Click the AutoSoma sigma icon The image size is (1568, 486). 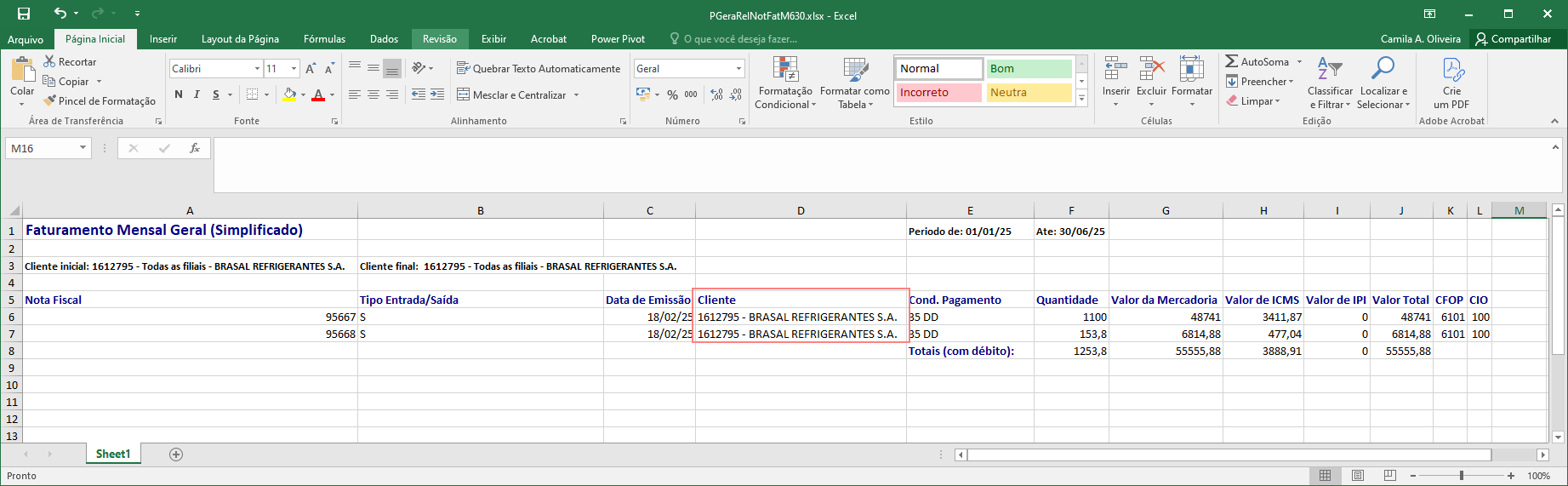coord(1232,61)
